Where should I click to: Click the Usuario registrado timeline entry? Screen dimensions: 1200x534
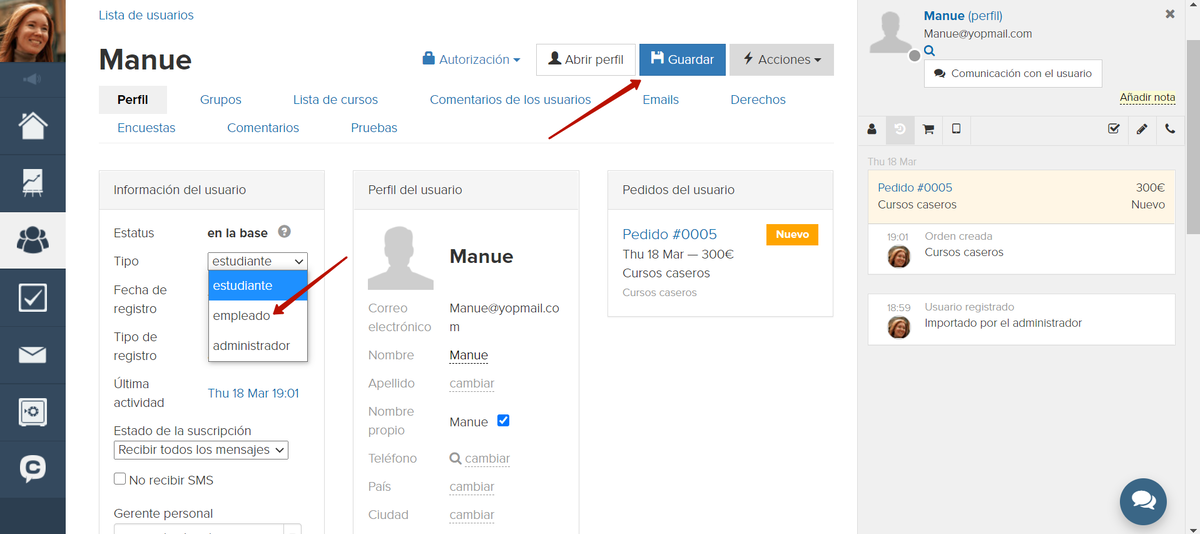(x=1021, y=319)
